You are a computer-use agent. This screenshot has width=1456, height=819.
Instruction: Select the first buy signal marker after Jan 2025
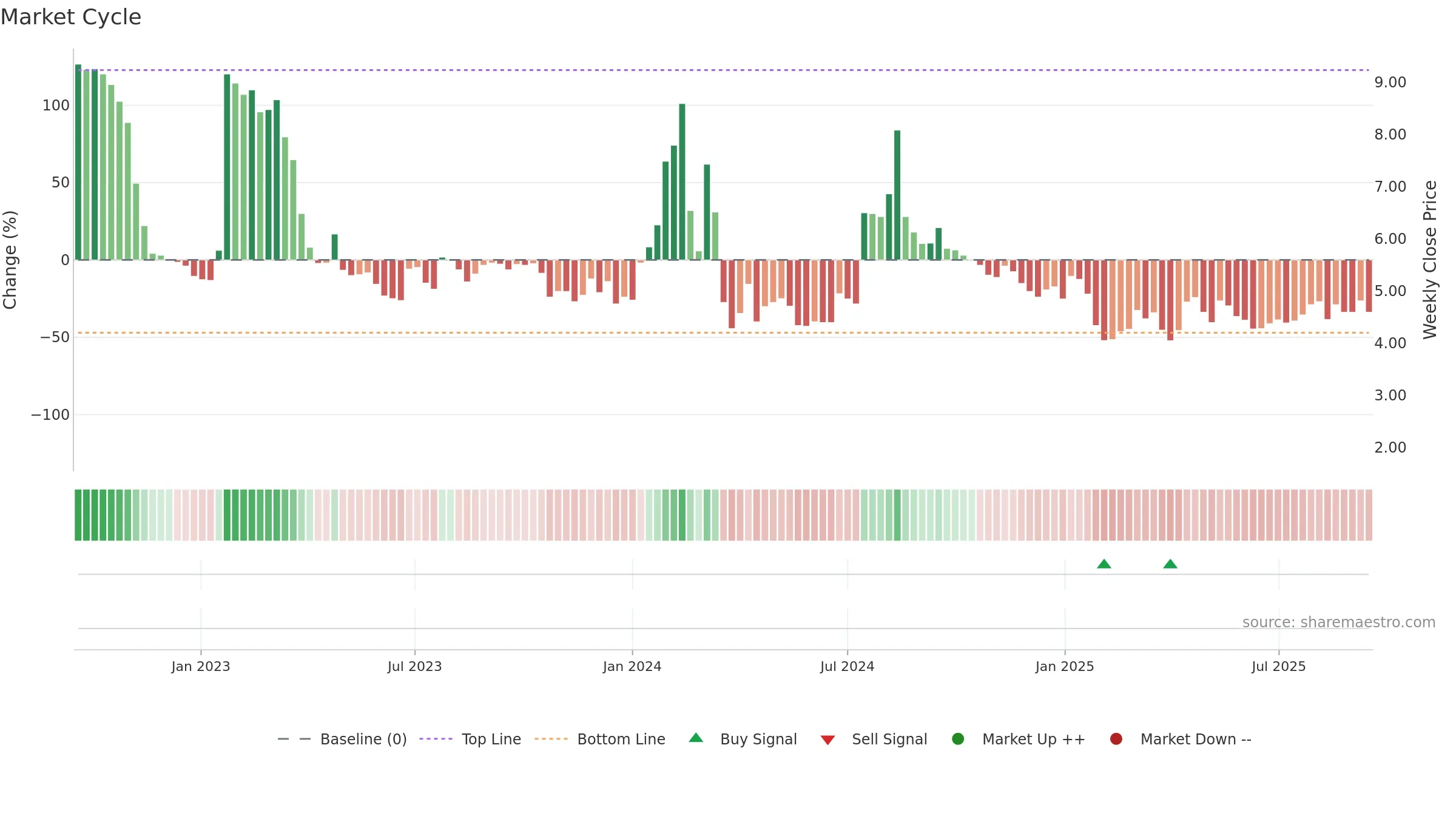(1104, 564)
